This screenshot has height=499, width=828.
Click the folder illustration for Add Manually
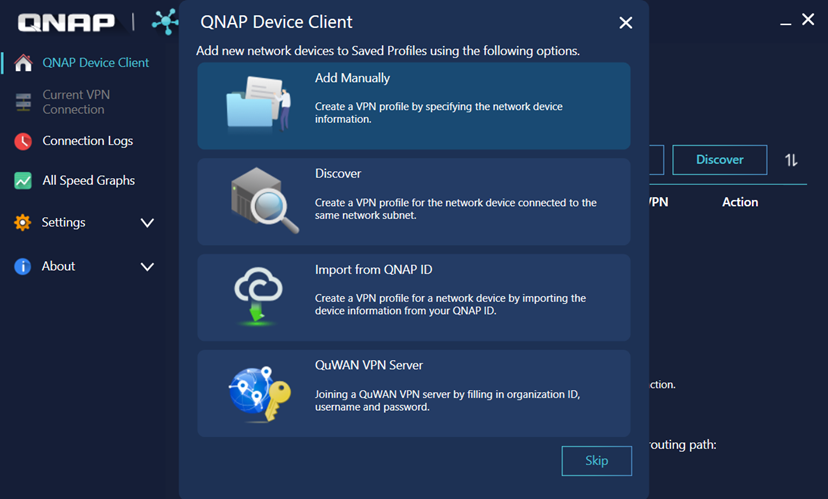(259, 103)
